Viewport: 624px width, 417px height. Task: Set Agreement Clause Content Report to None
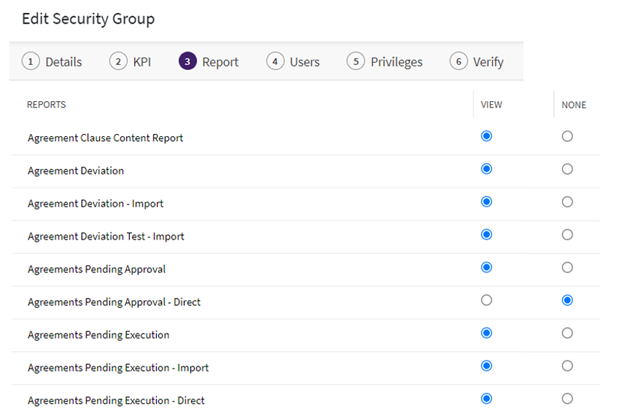tap(567, 137)
